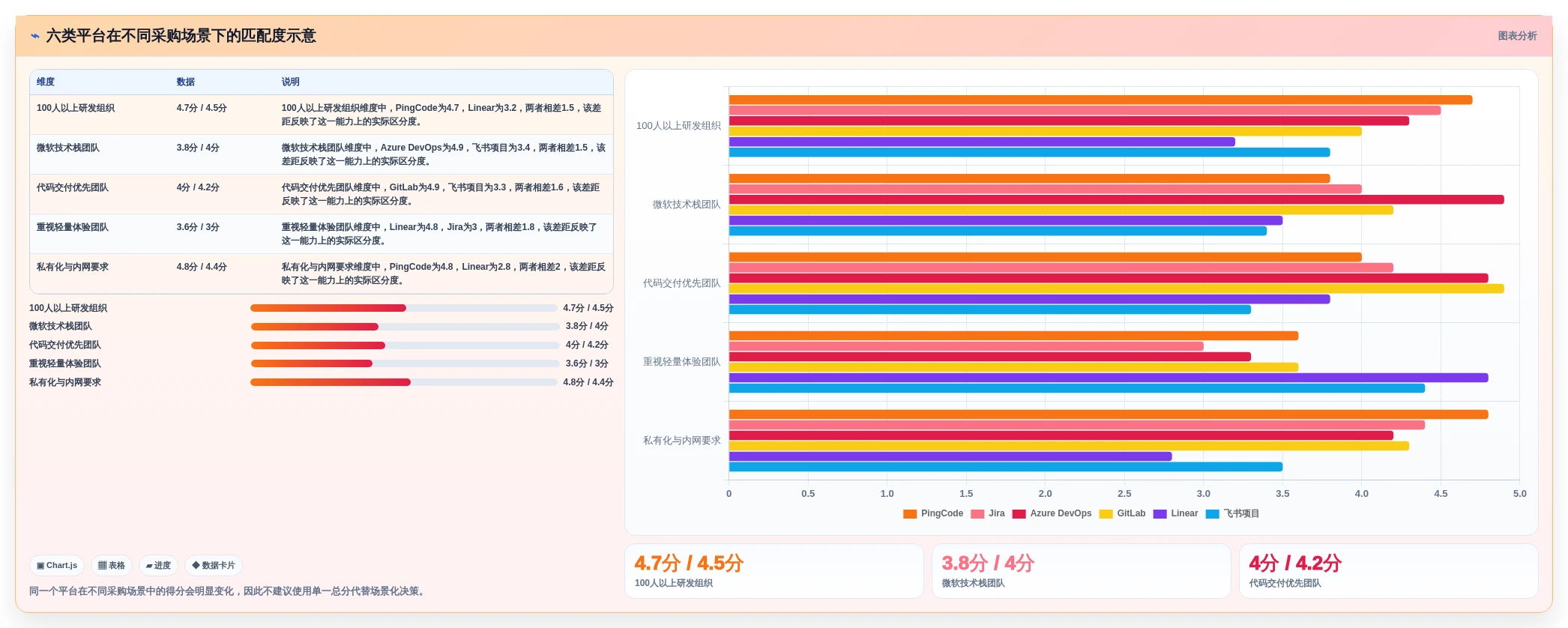1568x628 pixels.
Task: Open the 4.7分 / 4.5分 data card
Action: tap(774, 571)
